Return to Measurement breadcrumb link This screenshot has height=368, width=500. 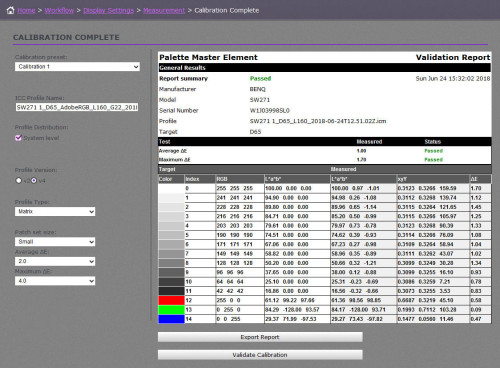(164, 10)
